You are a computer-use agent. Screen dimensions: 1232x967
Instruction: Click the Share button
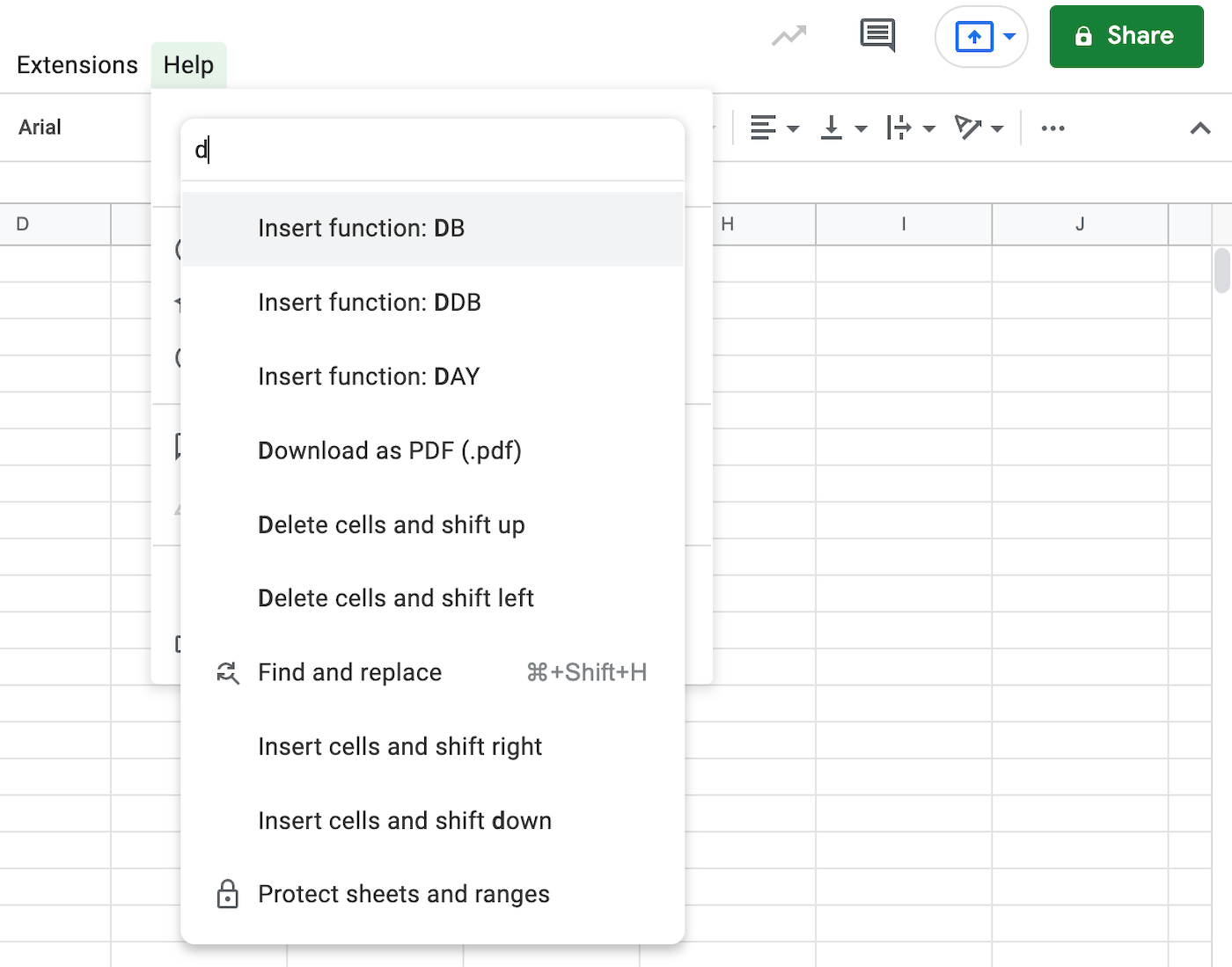click(x=1126, y=36)
